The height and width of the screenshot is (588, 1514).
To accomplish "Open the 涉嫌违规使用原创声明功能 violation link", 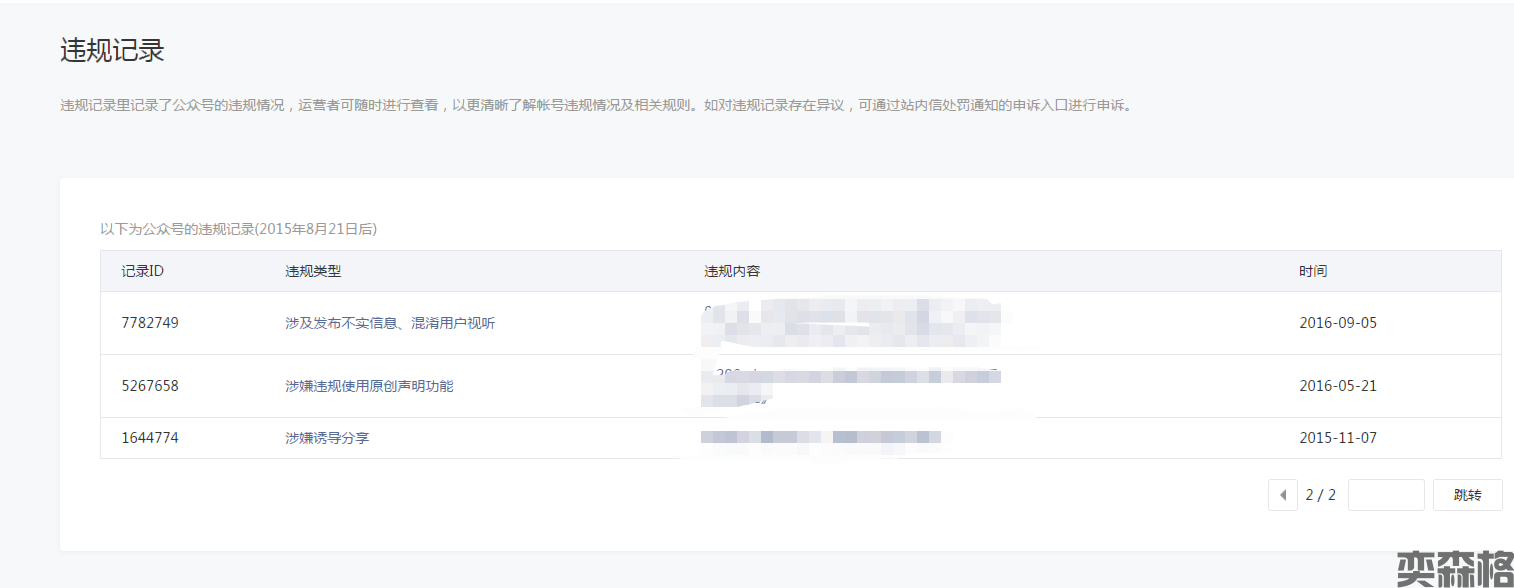I will (x=369, y=385).
